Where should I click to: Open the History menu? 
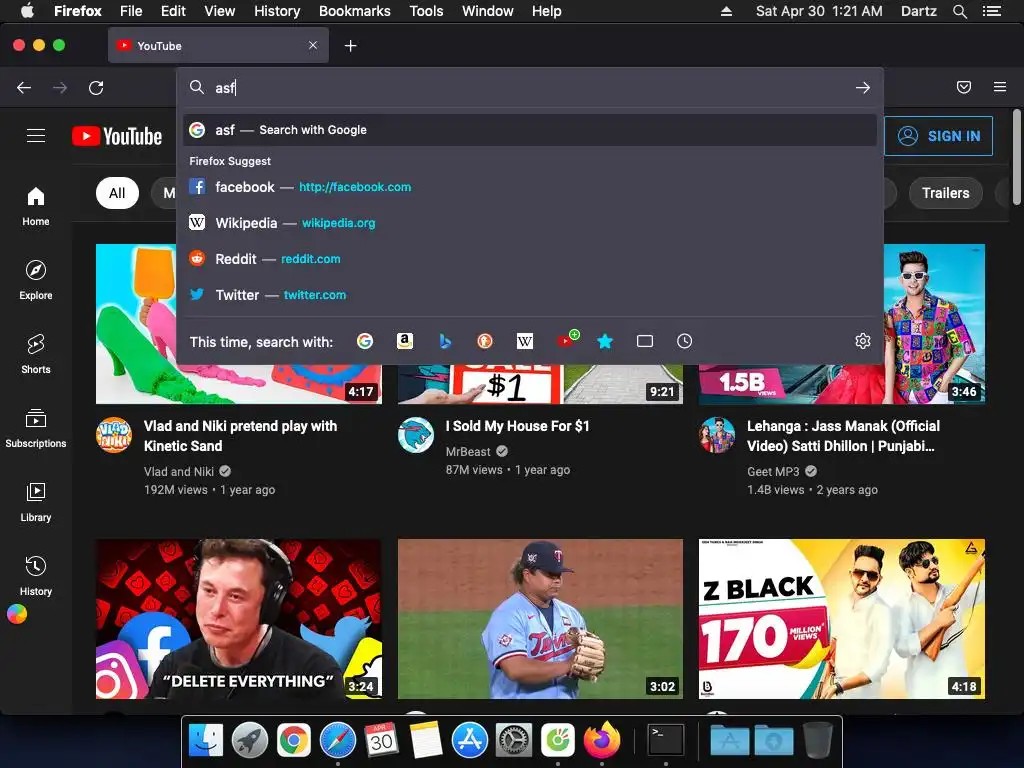click(x=277, y=11)
